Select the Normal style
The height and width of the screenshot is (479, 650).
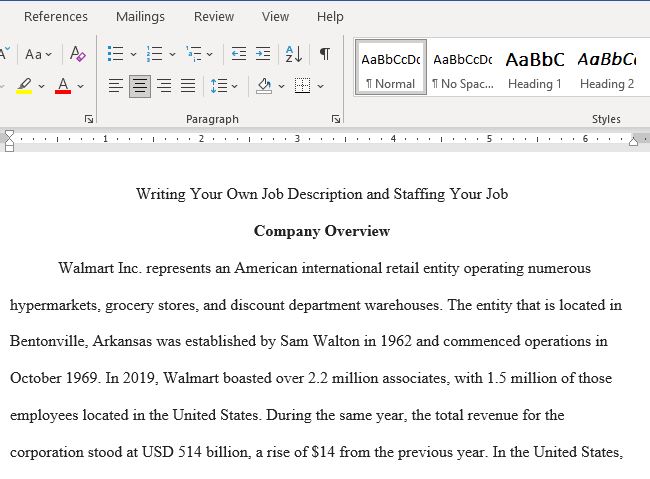(391, 67)
